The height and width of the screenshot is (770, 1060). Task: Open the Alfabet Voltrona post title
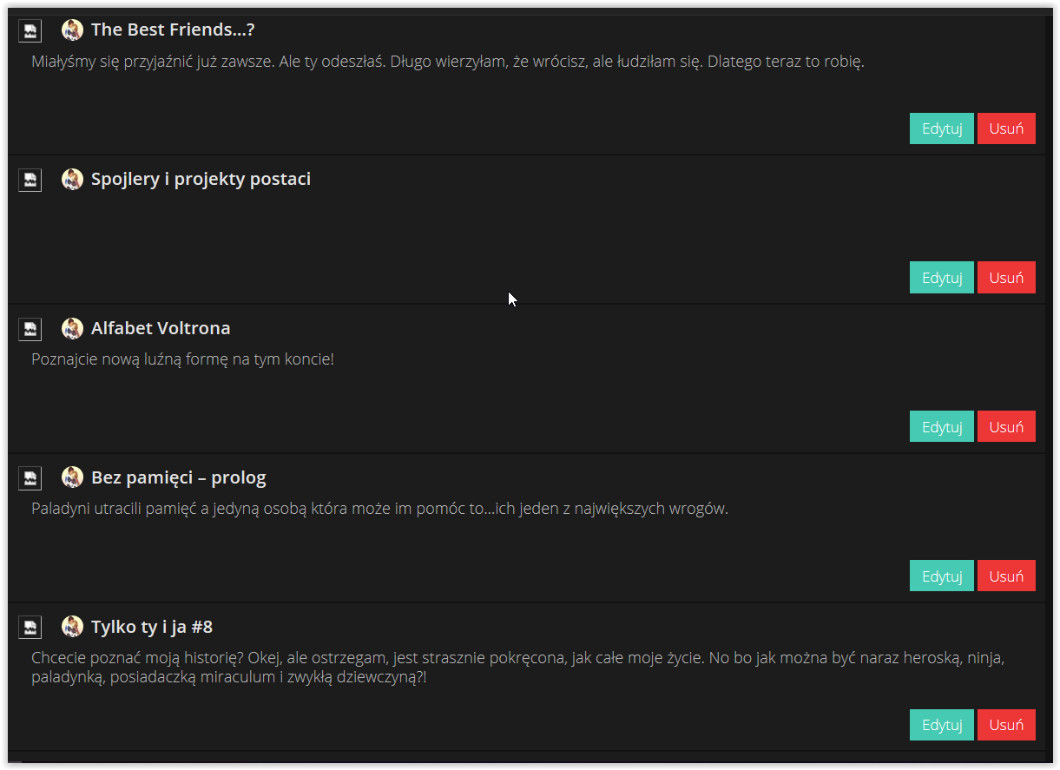(x=160, y=328)
